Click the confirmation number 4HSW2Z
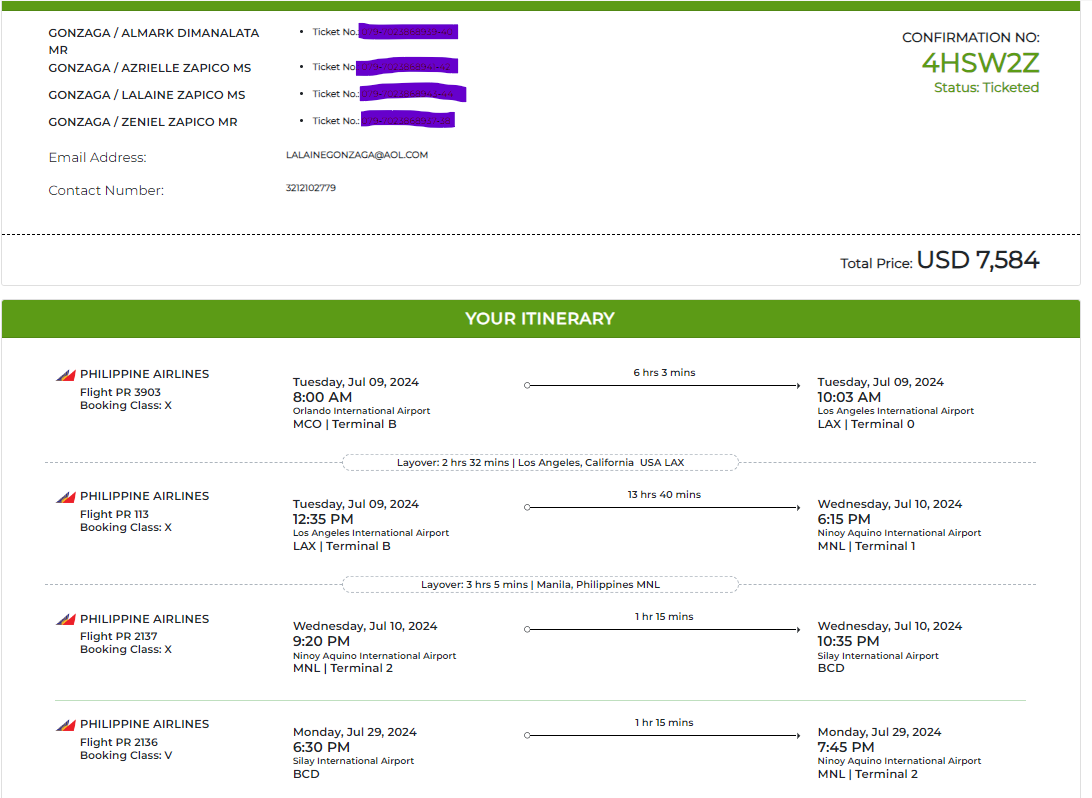 (980, 63)
